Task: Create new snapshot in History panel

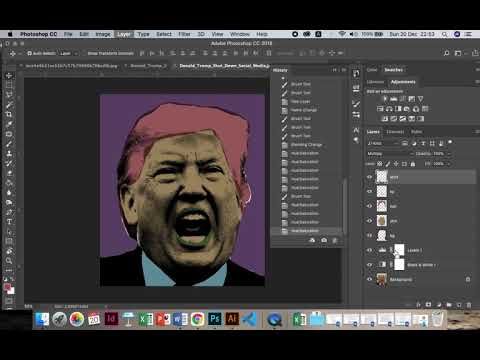Action: [x=324, y=240]
